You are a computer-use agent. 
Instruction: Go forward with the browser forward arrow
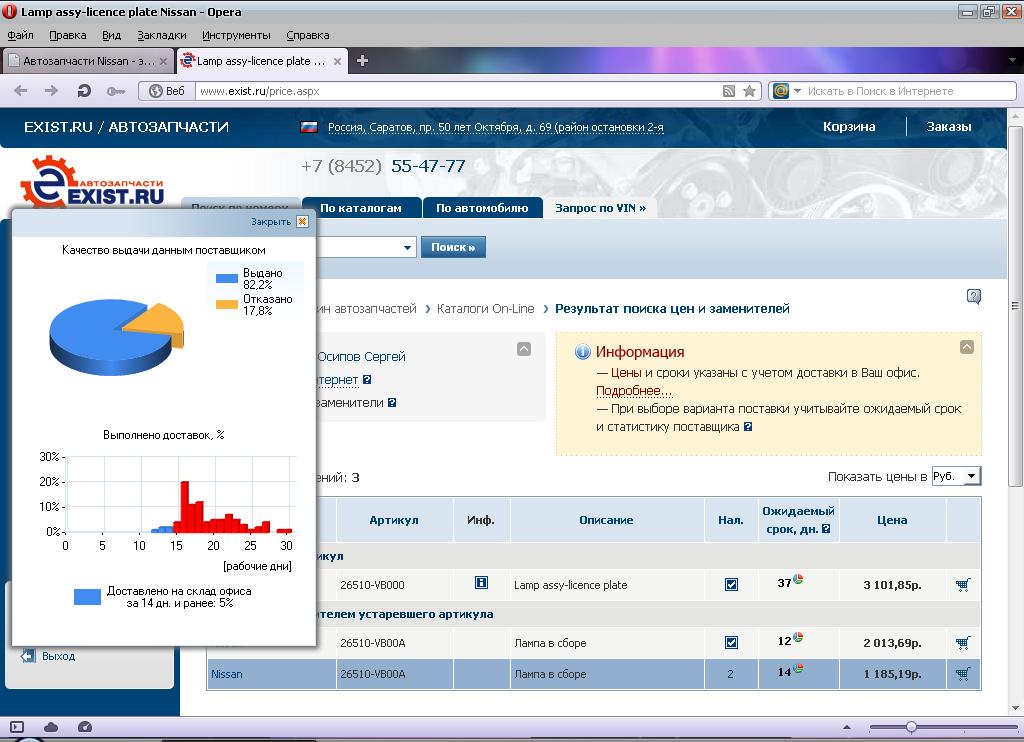tap(52, 91)
